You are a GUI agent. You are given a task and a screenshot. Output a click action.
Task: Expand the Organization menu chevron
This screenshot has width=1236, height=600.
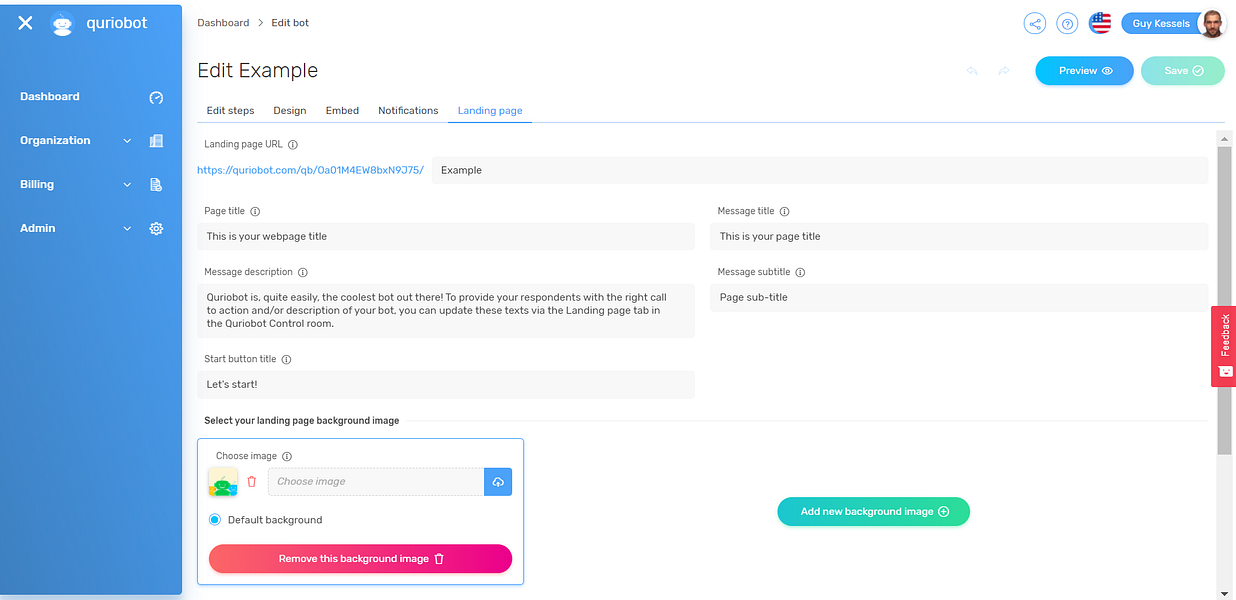[x=127, y=141]
